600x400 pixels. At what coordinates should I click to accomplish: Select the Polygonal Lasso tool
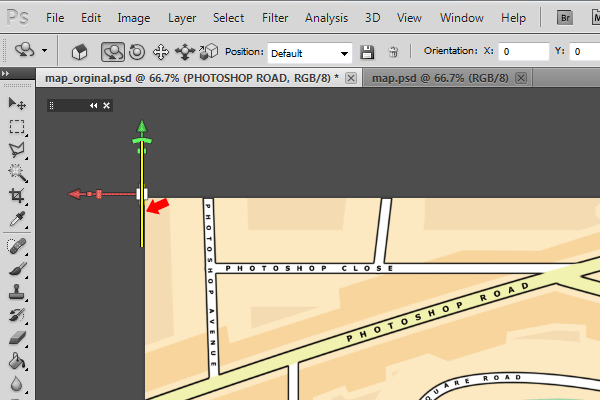pos(17,150)
